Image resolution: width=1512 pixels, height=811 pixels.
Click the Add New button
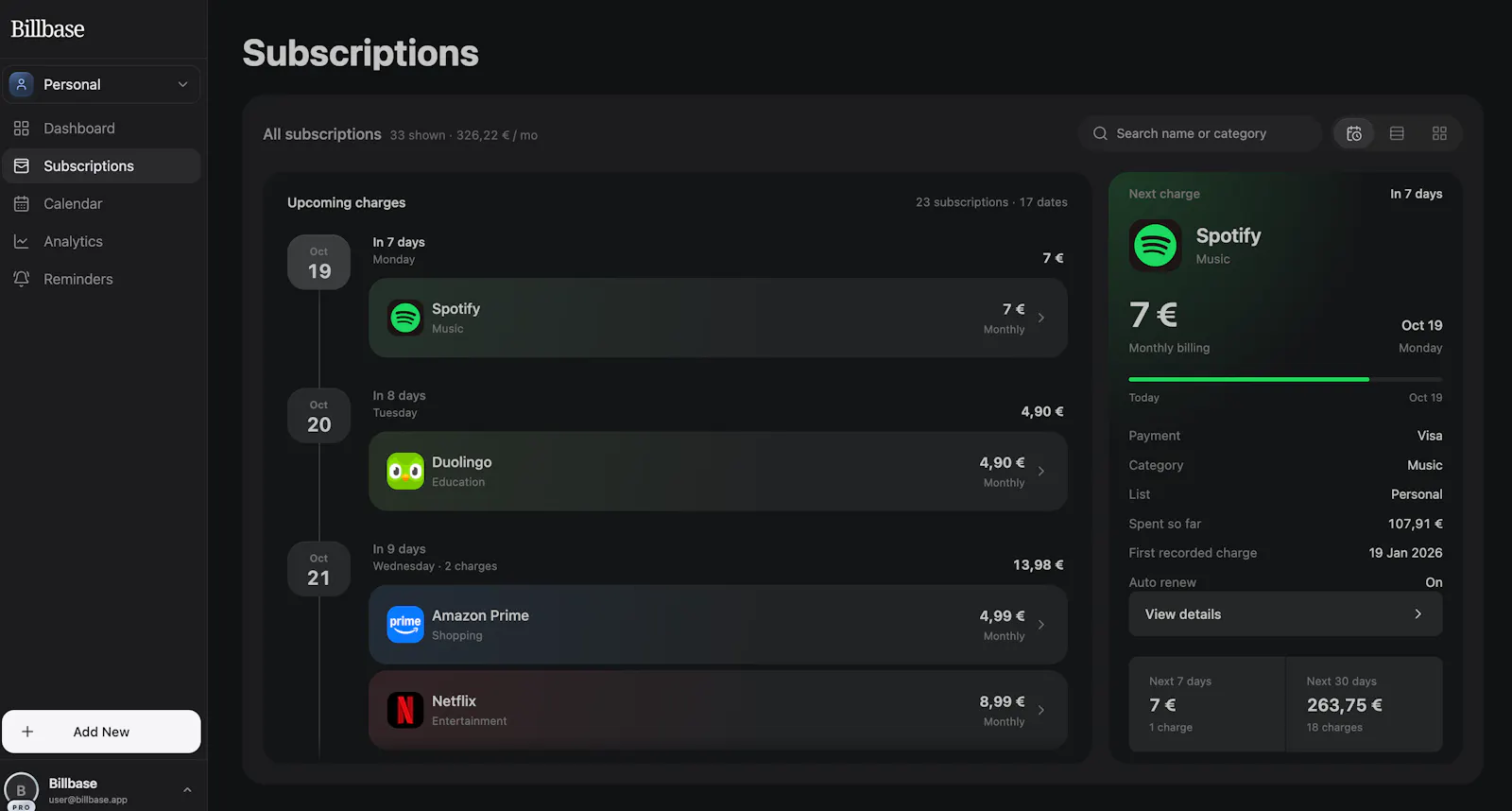[101, 732]
